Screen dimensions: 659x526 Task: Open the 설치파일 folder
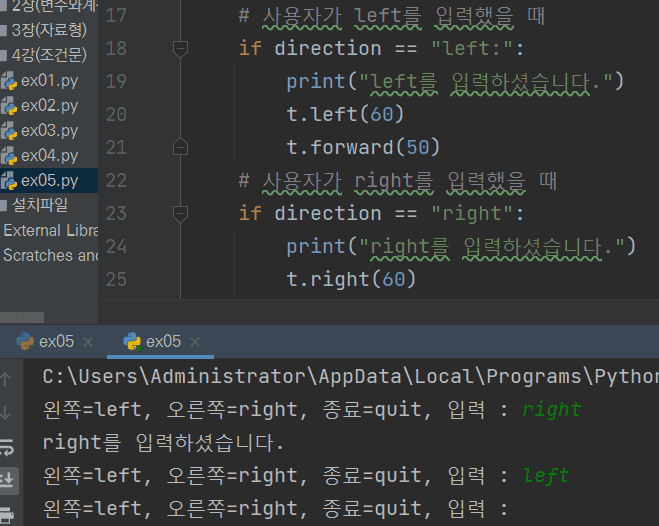[40, 205]
